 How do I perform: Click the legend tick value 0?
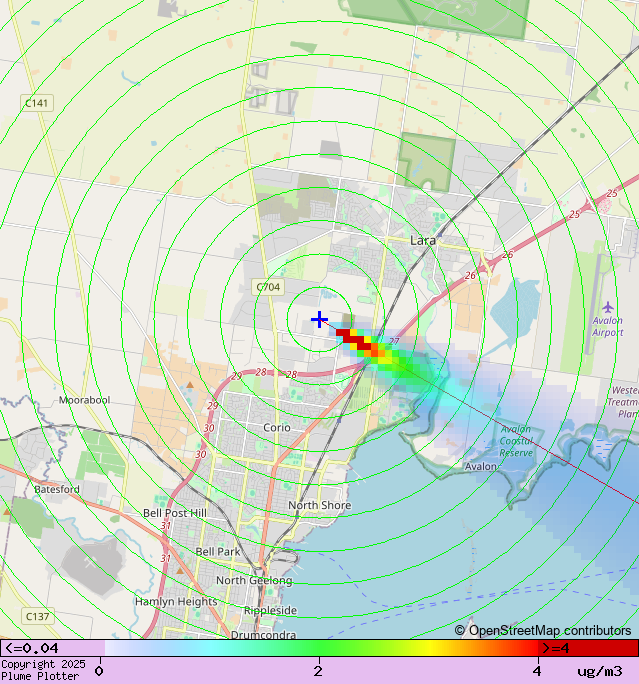click(x=99, y=671)
